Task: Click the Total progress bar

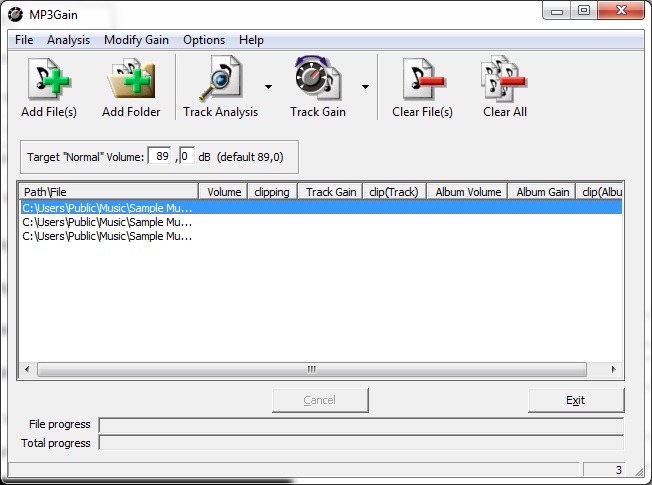Action: 361,443
